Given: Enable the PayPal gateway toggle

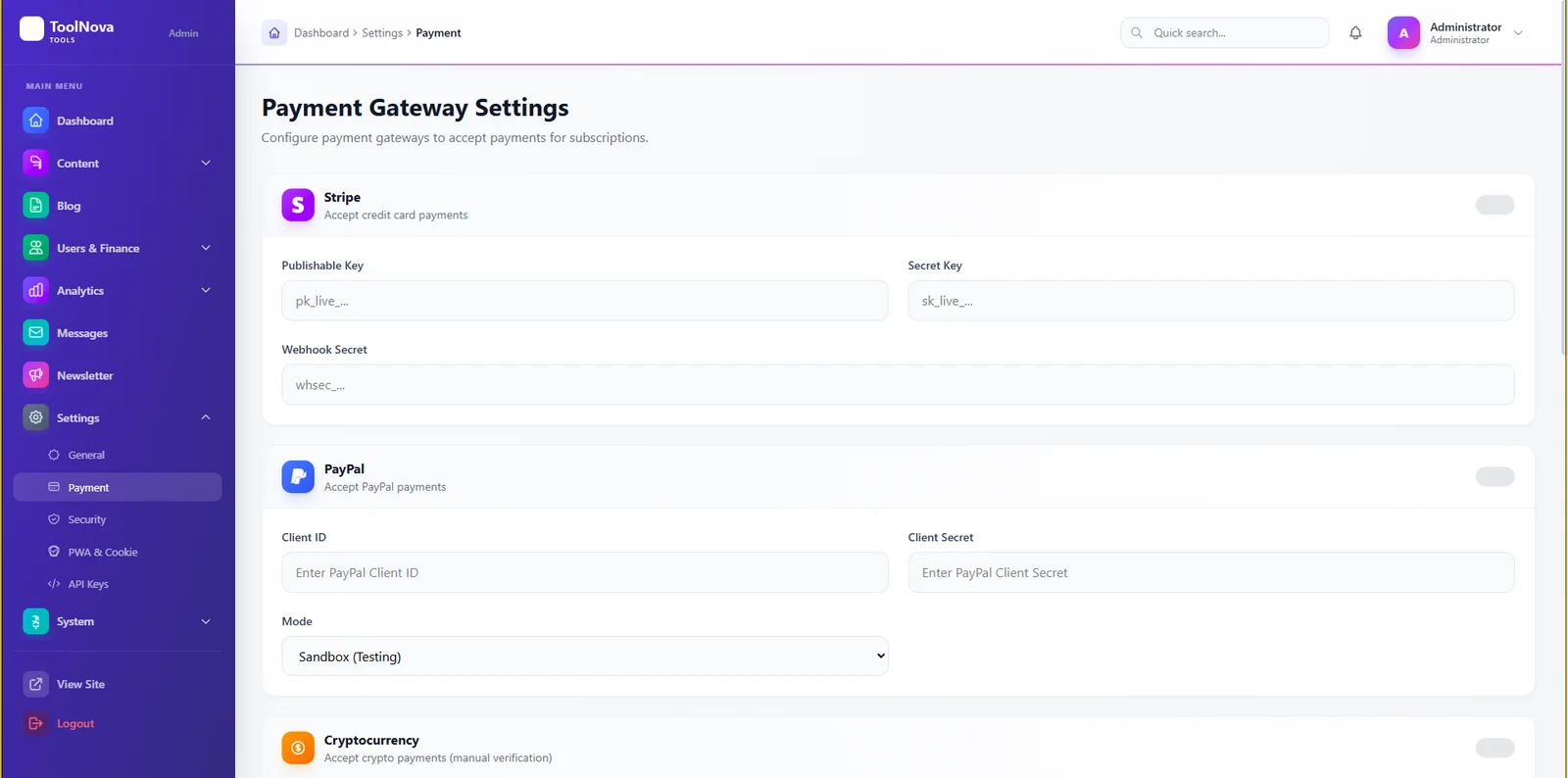Looking at the screenshot, I should click(x=1494, y=476).
